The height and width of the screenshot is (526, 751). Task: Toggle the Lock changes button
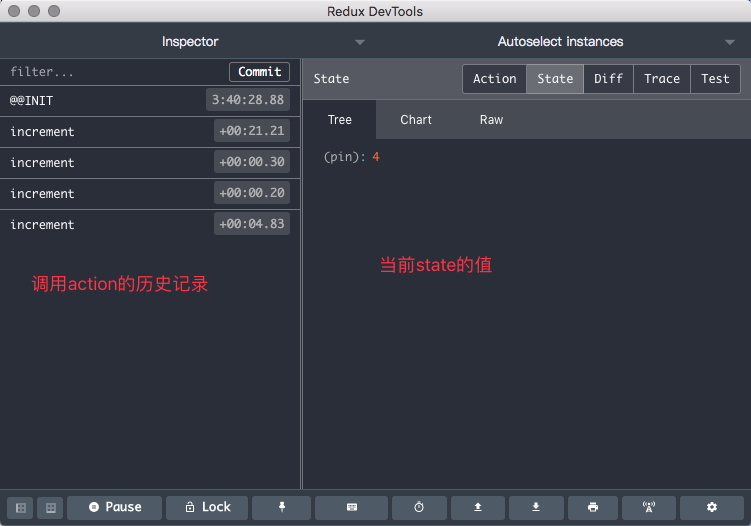click(x=207, y=508)
